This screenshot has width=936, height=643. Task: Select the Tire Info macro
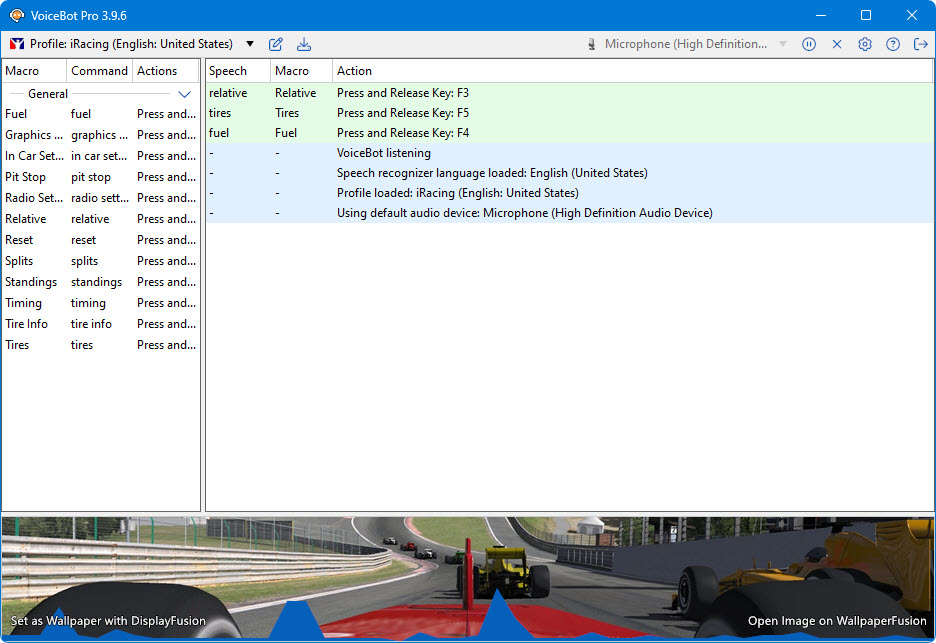(26, 324)
